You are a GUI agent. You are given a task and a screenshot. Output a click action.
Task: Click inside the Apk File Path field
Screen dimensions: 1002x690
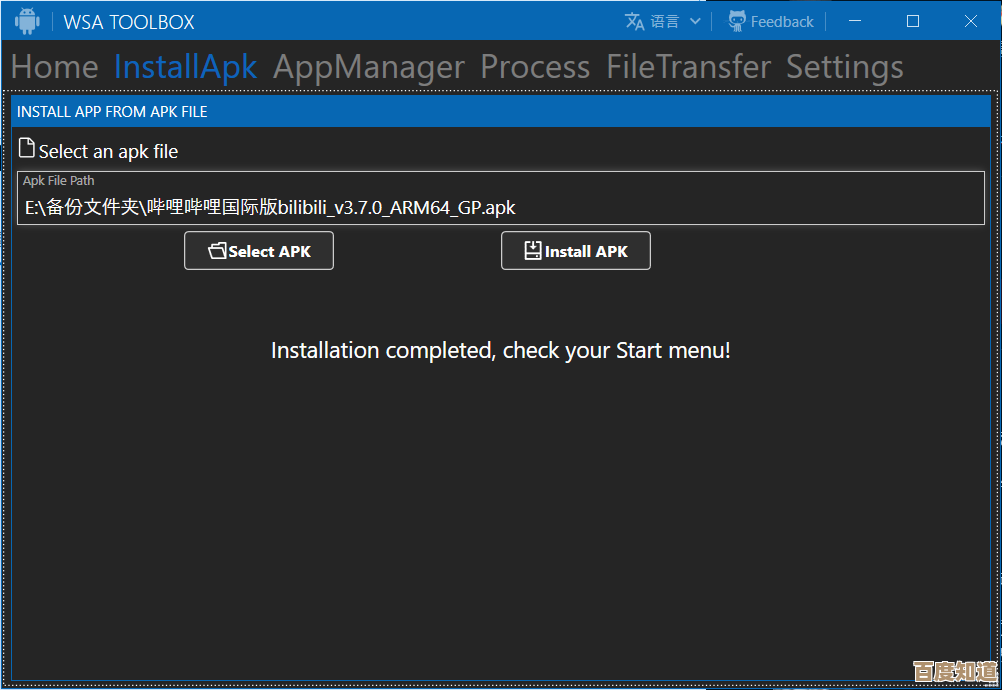click(x=500, y=207)
